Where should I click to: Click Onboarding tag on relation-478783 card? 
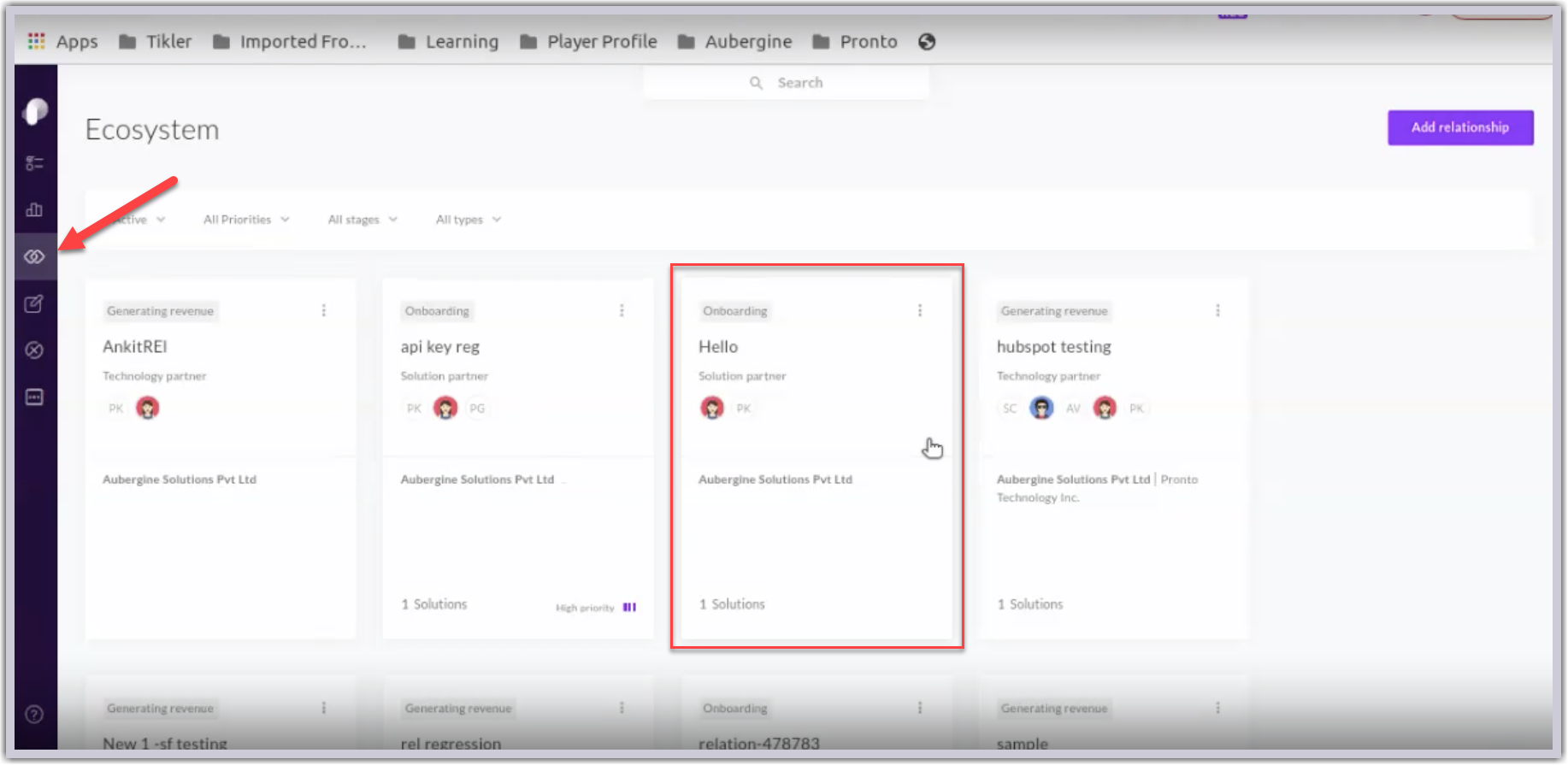735,709
